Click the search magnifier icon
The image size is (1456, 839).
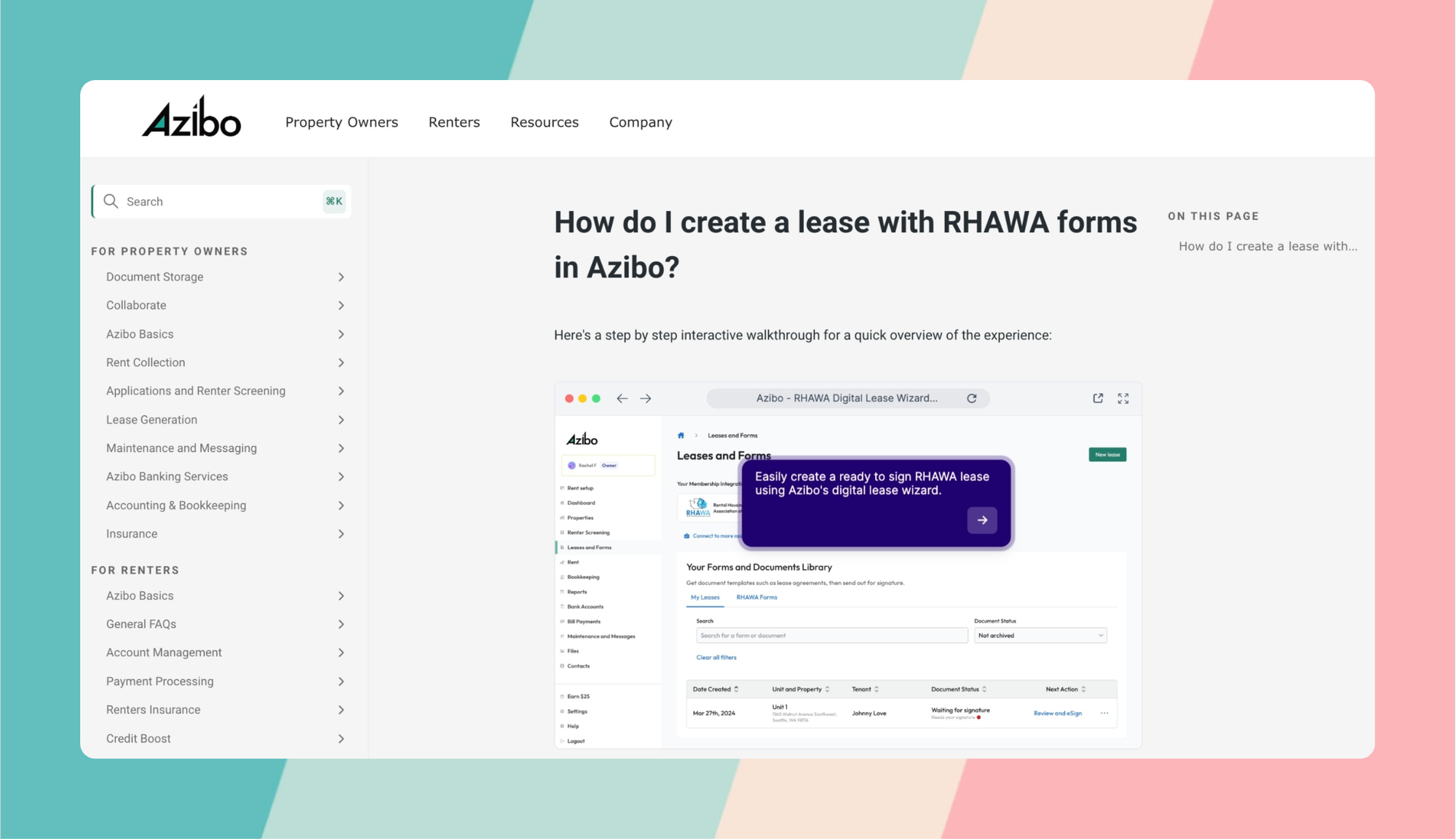pyautogui.click(x=111, y=202)
